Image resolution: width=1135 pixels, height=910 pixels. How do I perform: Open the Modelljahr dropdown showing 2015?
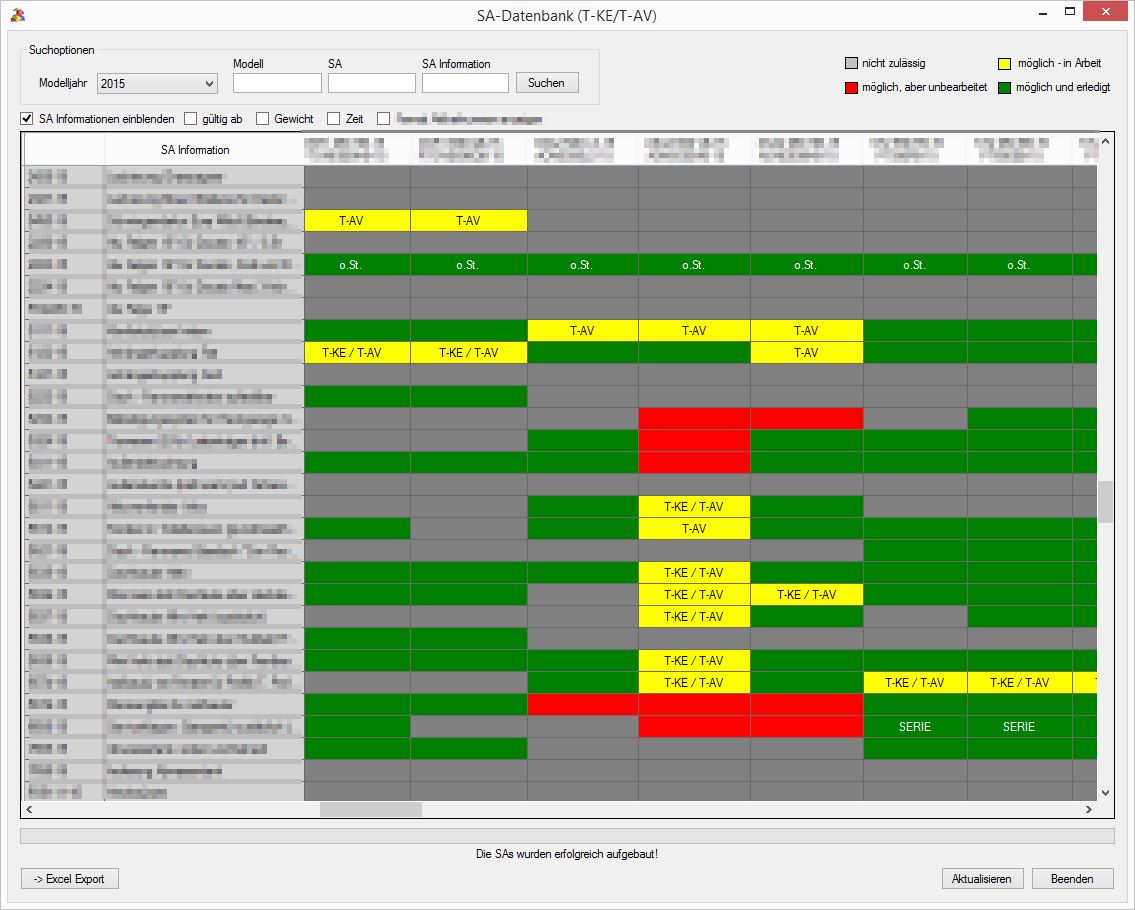(157, 83)
